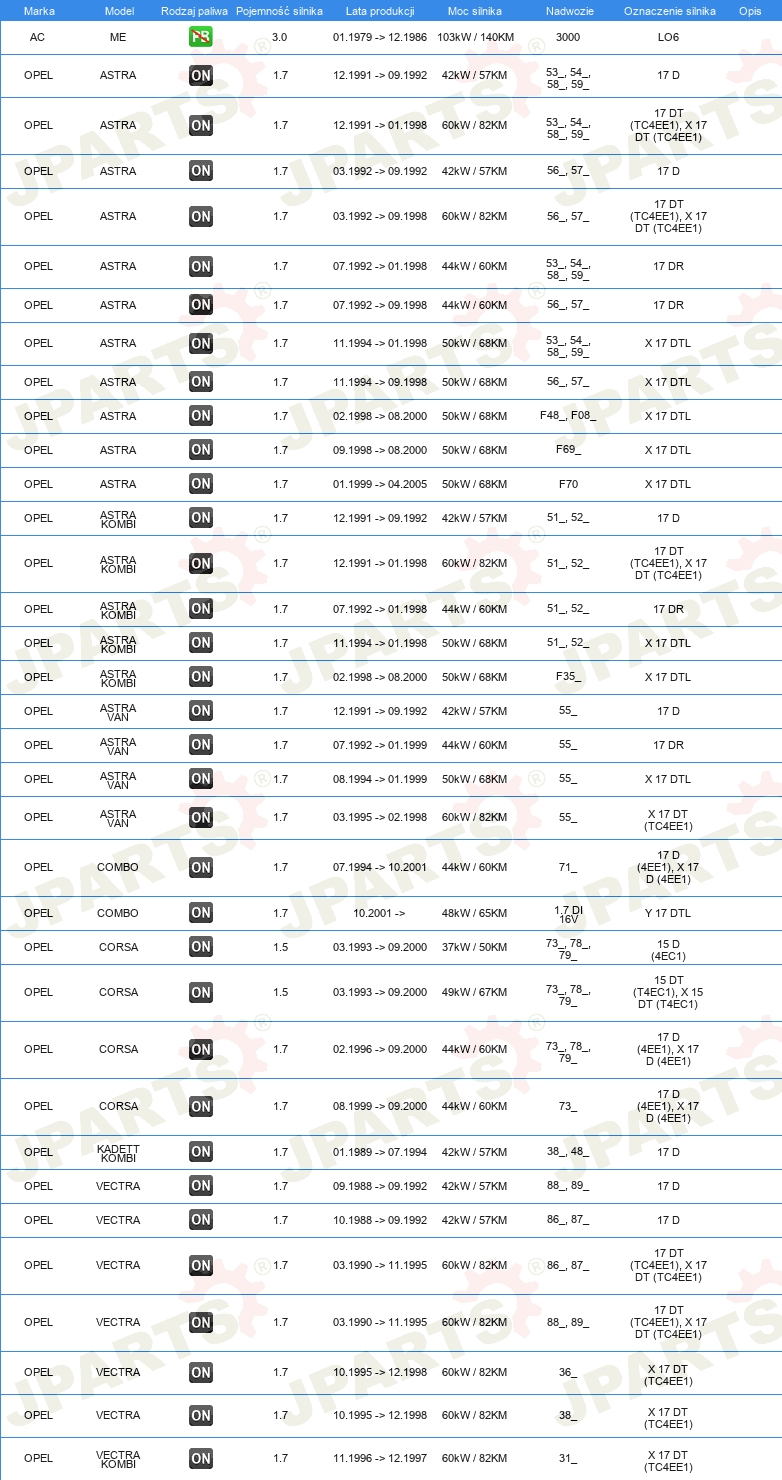
Task: Click ON fuel icon for Astra 11.1994-09.1998 row
Action: 201,382
